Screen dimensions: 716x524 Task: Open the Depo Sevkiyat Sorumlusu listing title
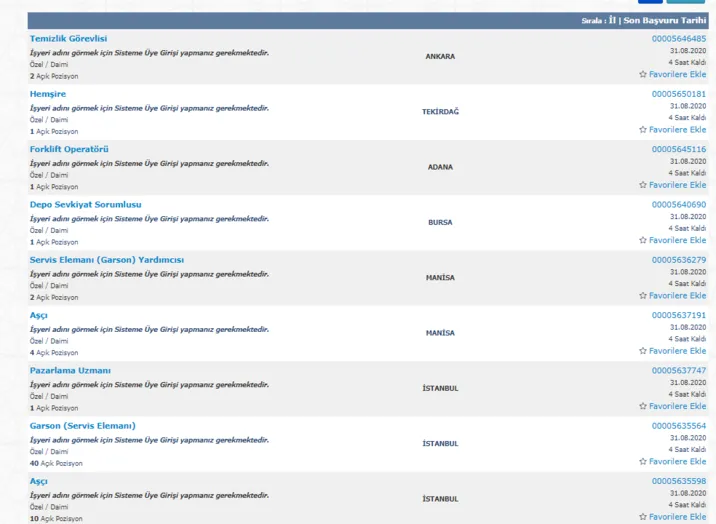pos(85,204)
